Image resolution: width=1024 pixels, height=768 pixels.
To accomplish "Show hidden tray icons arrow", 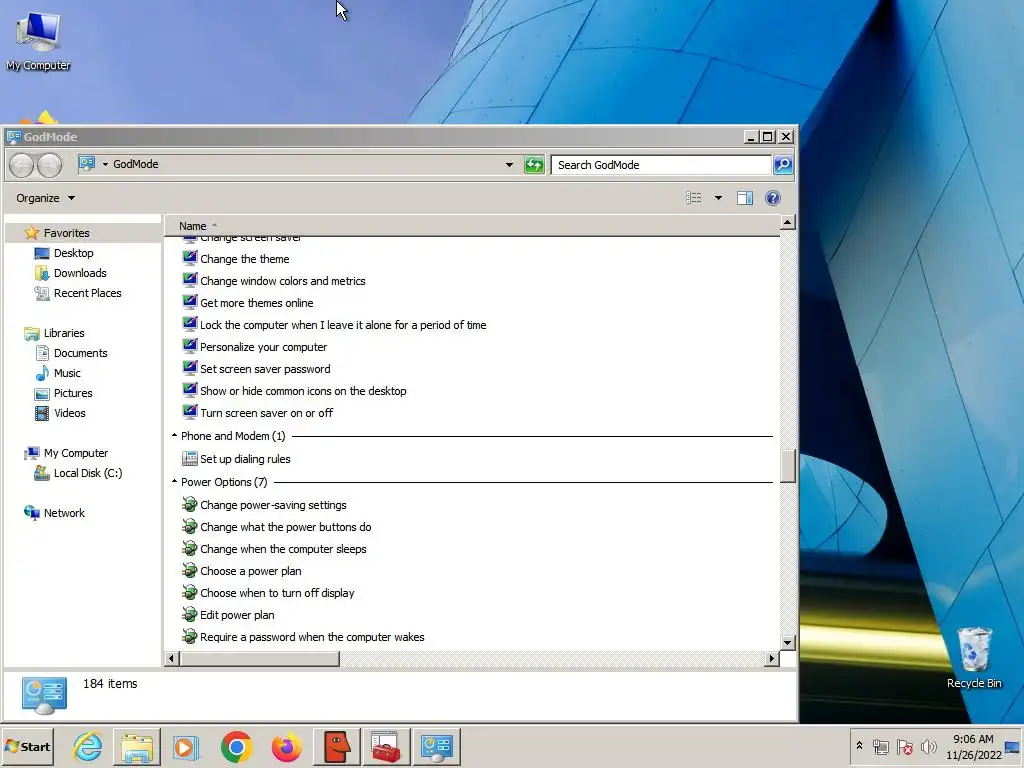I will (x=859, y=746).
